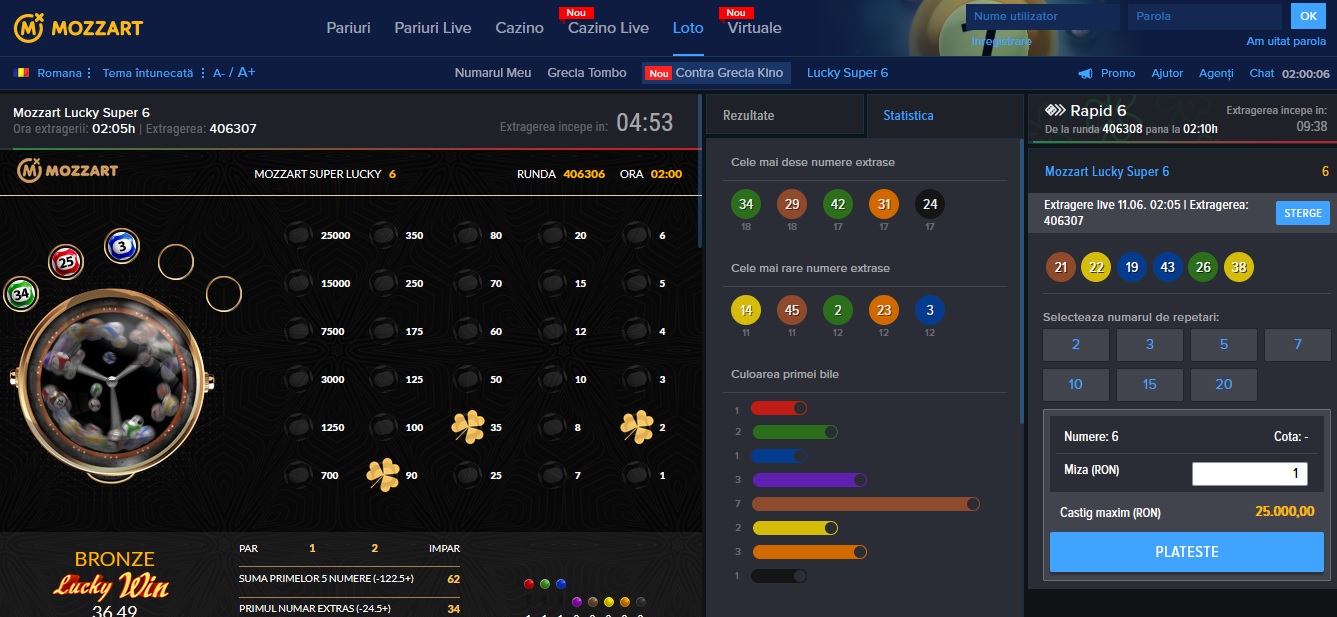
Task: Open the Cazino section
Action: pyautogui.click(x=520, y=28)
